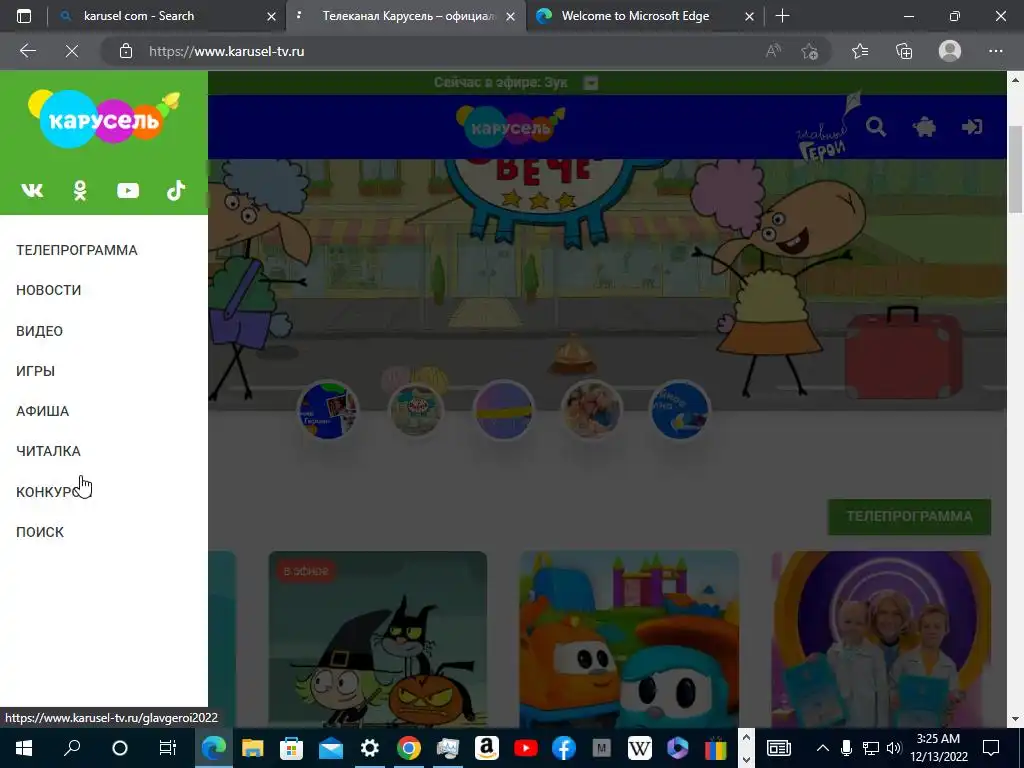
Task: Click the piggy bank icon in header
Action: tap(924, 127)
